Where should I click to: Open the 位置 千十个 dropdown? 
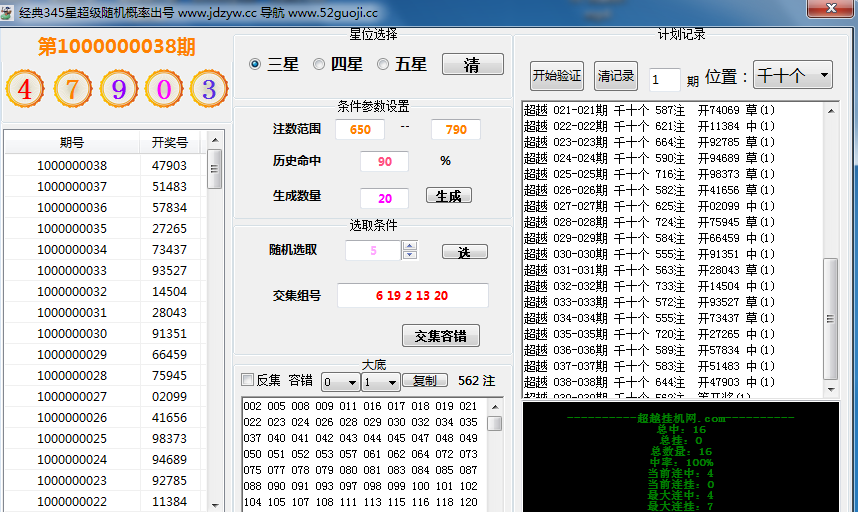point(793,74)
